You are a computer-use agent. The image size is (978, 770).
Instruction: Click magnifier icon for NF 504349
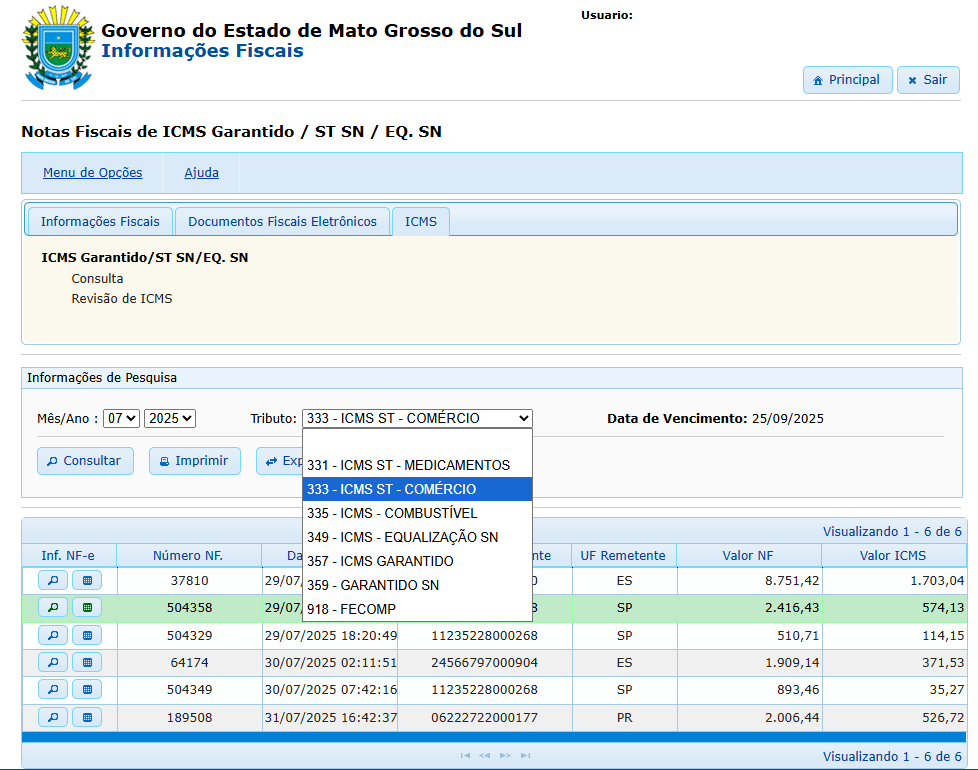(x=52, y=689)
